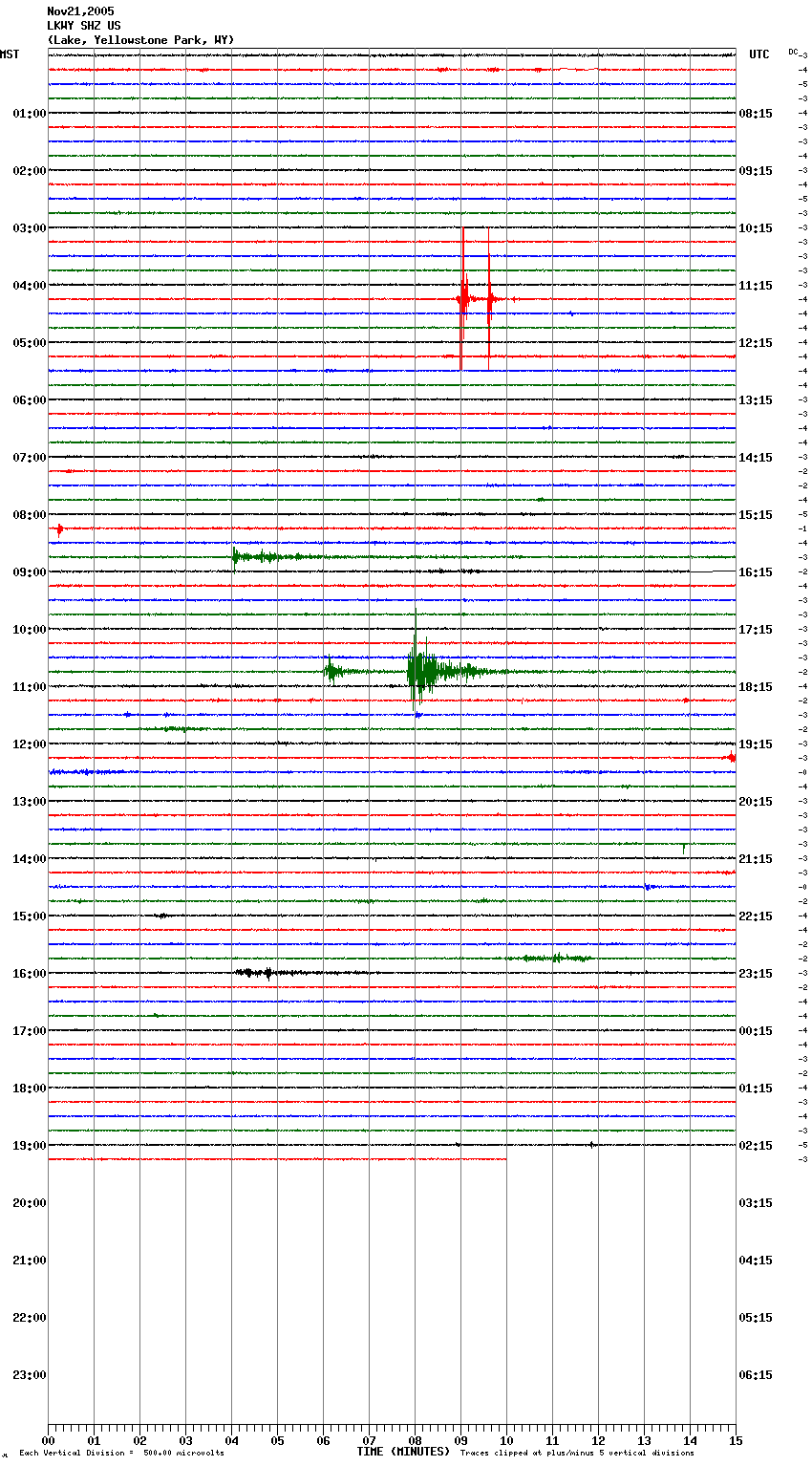The height and width of the screenshot is (1466, 812).
Task: Click the bottom axis minute label "15"
Action: point(736,1440)
